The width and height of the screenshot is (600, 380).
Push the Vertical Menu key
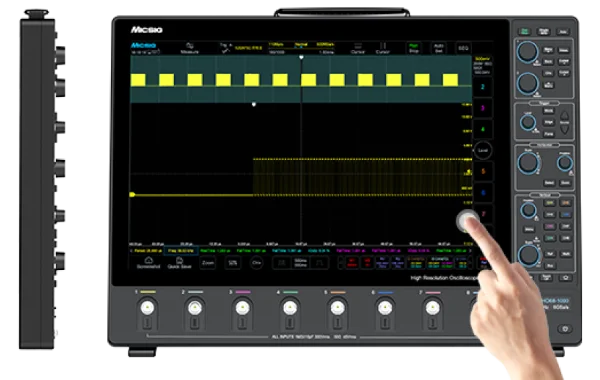(529, 230)
